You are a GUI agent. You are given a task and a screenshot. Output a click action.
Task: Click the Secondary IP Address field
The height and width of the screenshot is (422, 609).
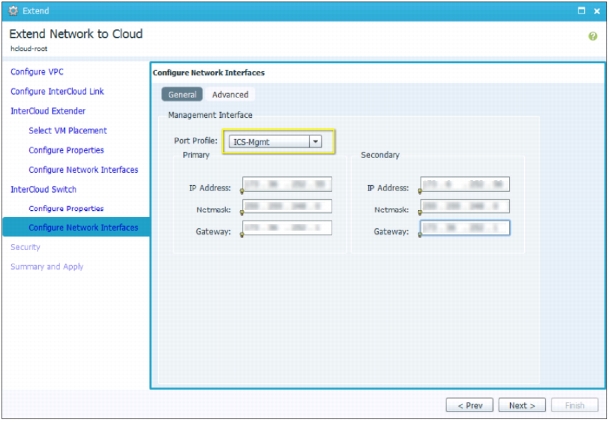tap(465, 184)
